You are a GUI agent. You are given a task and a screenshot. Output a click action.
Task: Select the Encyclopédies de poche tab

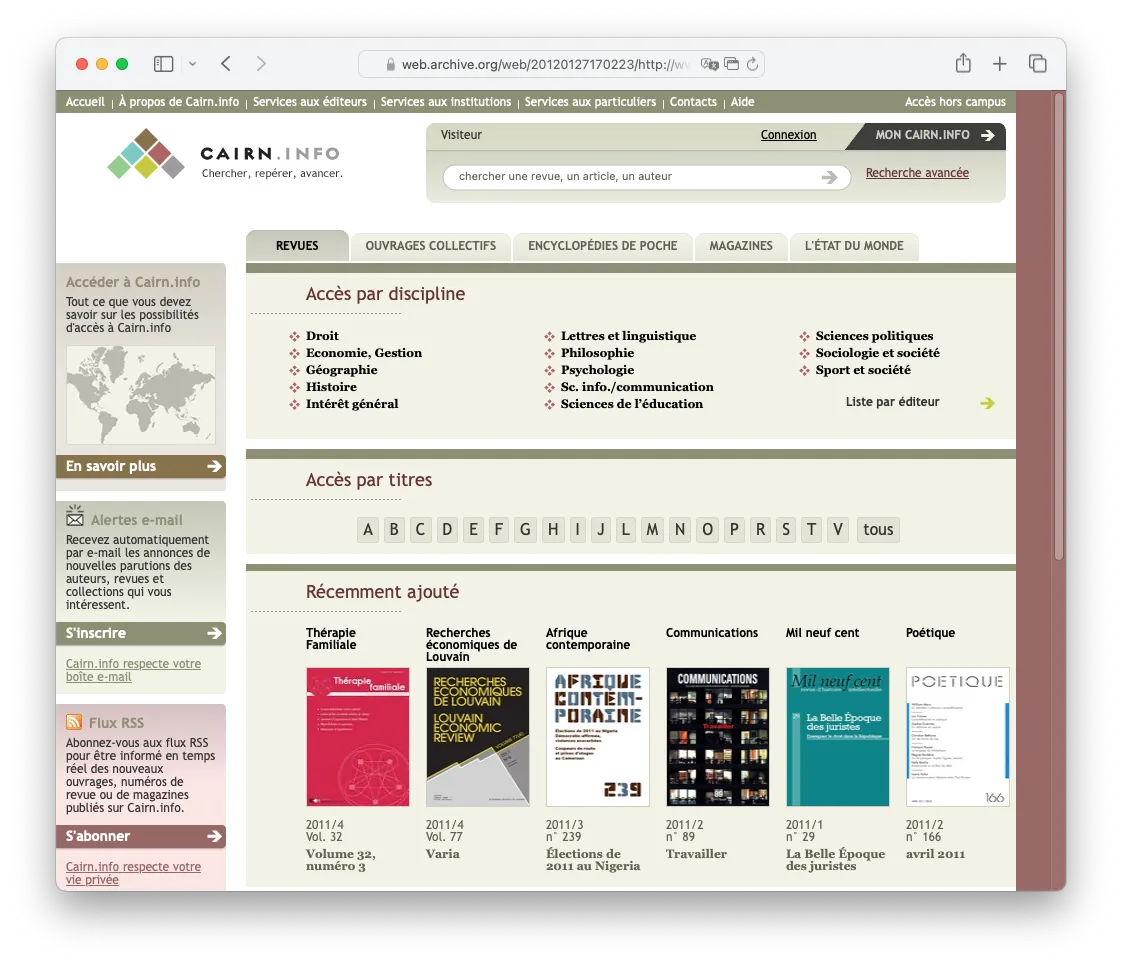[x=602, y=246]
